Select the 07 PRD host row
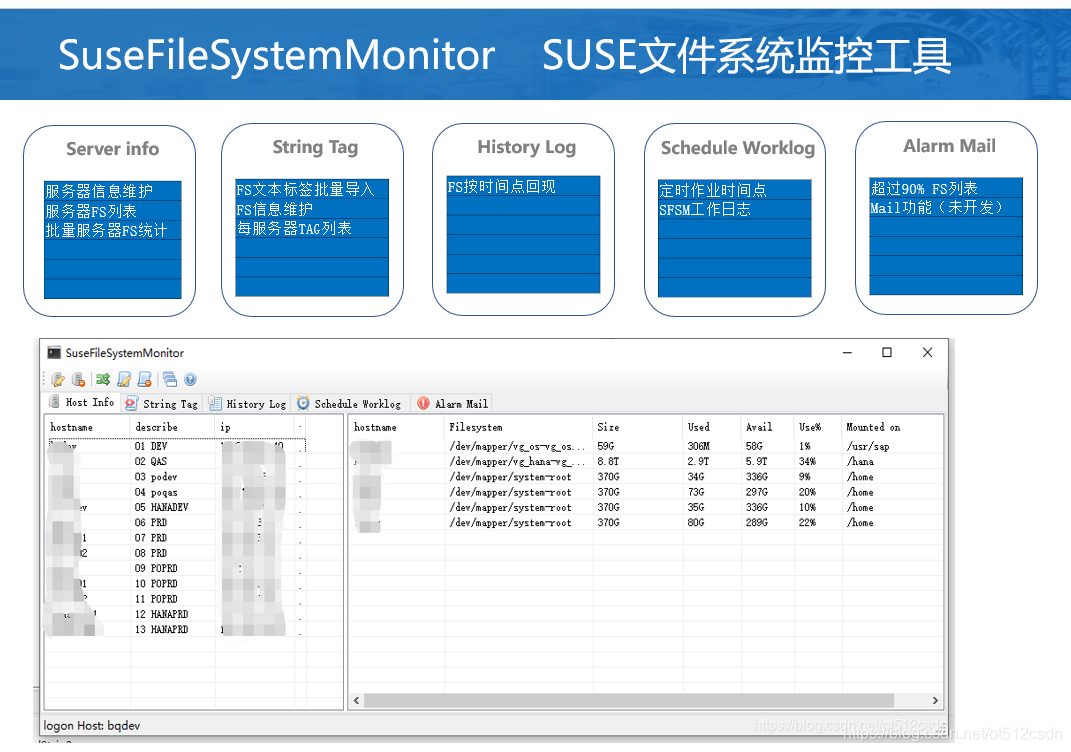 176,538
